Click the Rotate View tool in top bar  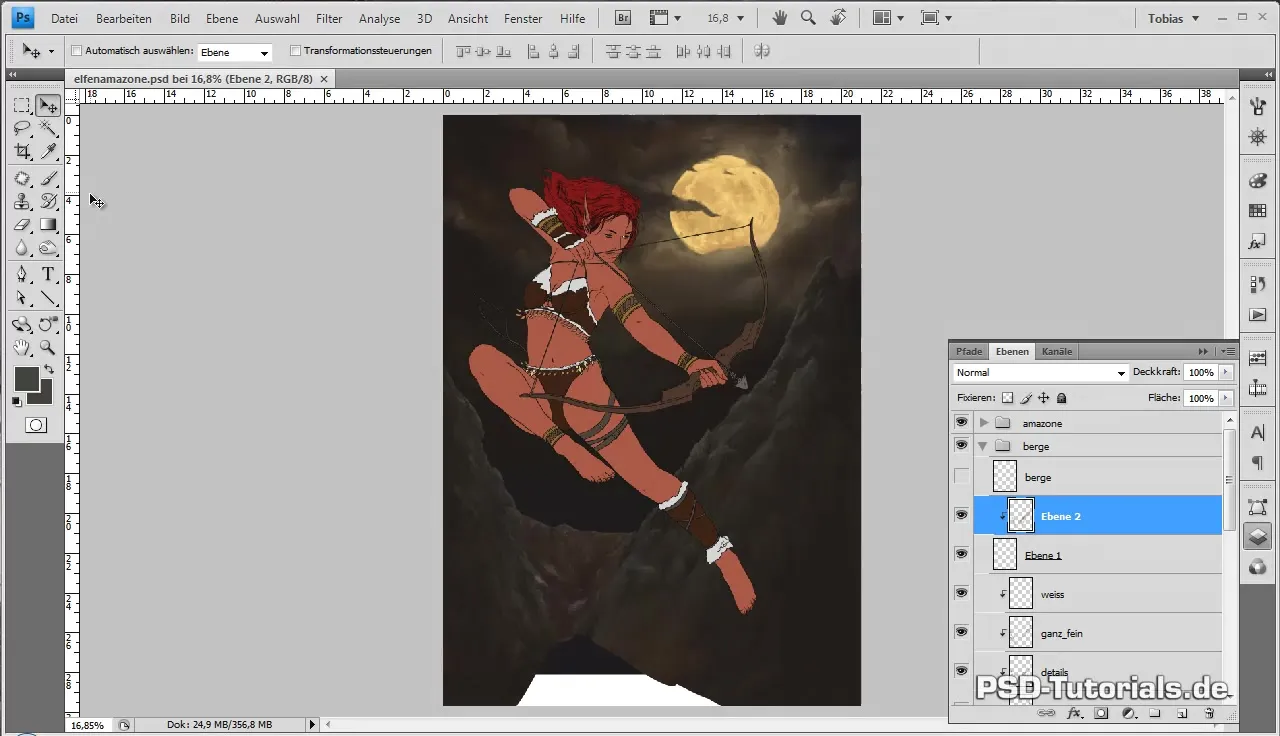coord(838,18)
